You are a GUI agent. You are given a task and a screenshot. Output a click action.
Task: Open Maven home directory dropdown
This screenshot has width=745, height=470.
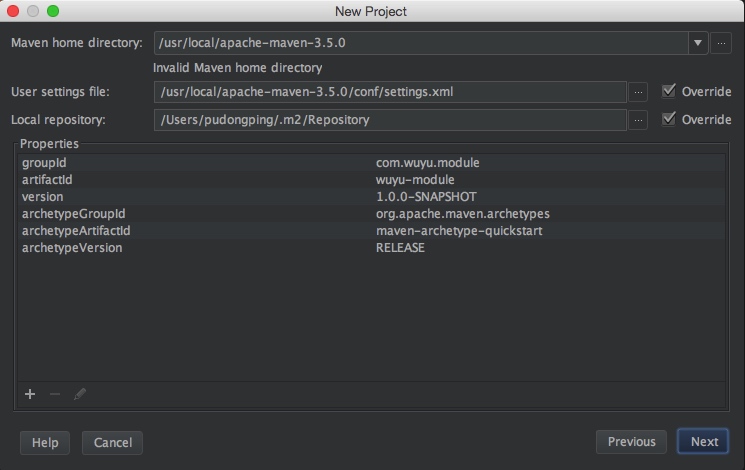[x=698, y=43]
